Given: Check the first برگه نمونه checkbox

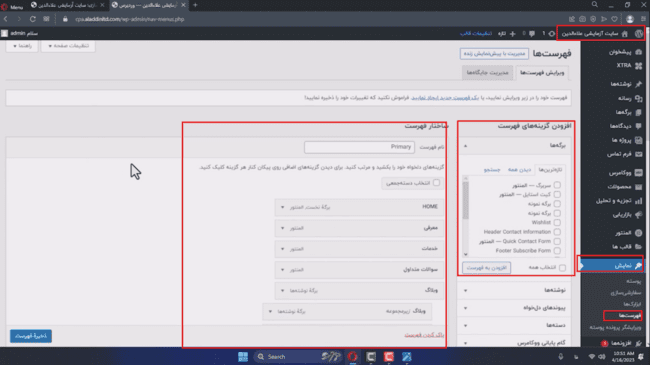Looking at the screenshot, I should click(x=557, y=204).
